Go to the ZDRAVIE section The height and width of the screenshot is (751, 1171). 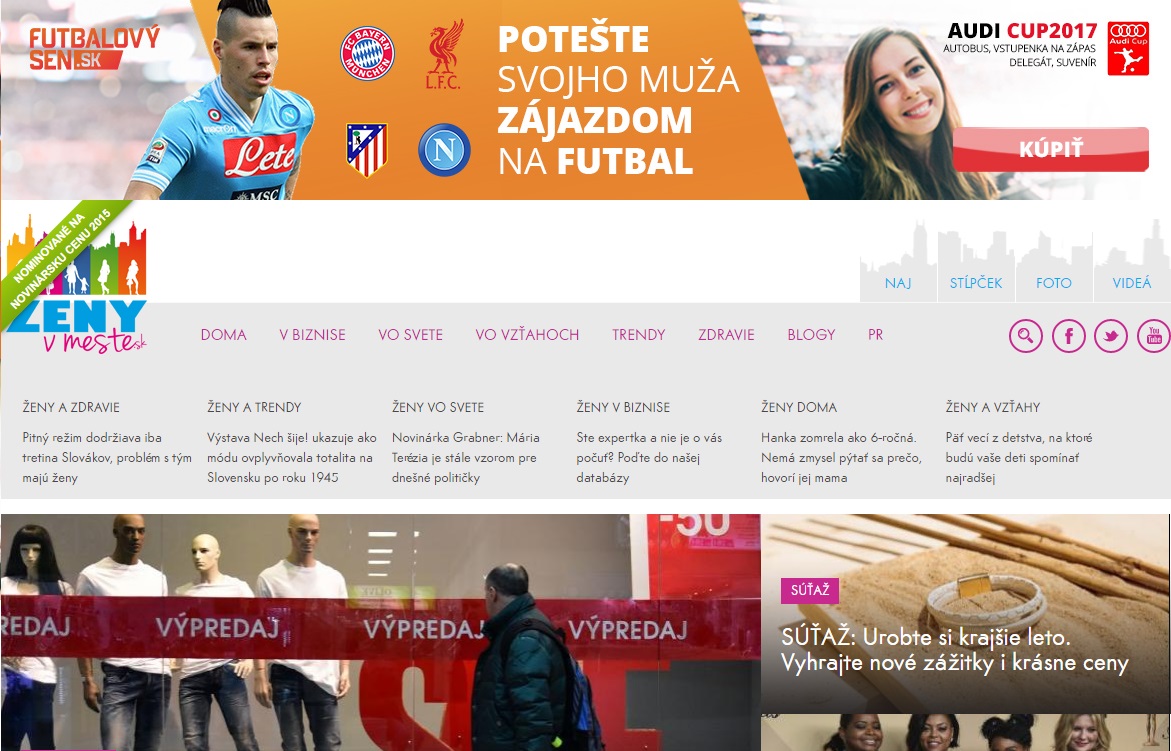tap(726, 335)
